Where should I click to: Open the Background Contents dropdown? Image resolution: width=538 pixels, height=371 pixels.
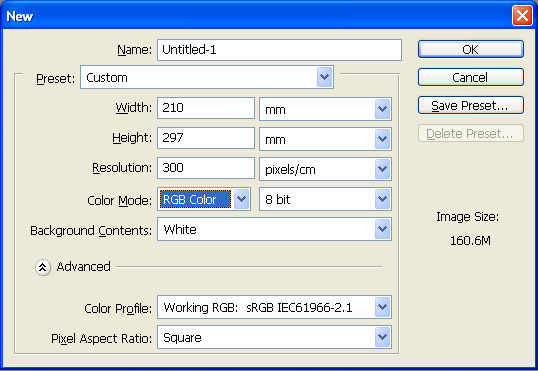pos(274,229)
